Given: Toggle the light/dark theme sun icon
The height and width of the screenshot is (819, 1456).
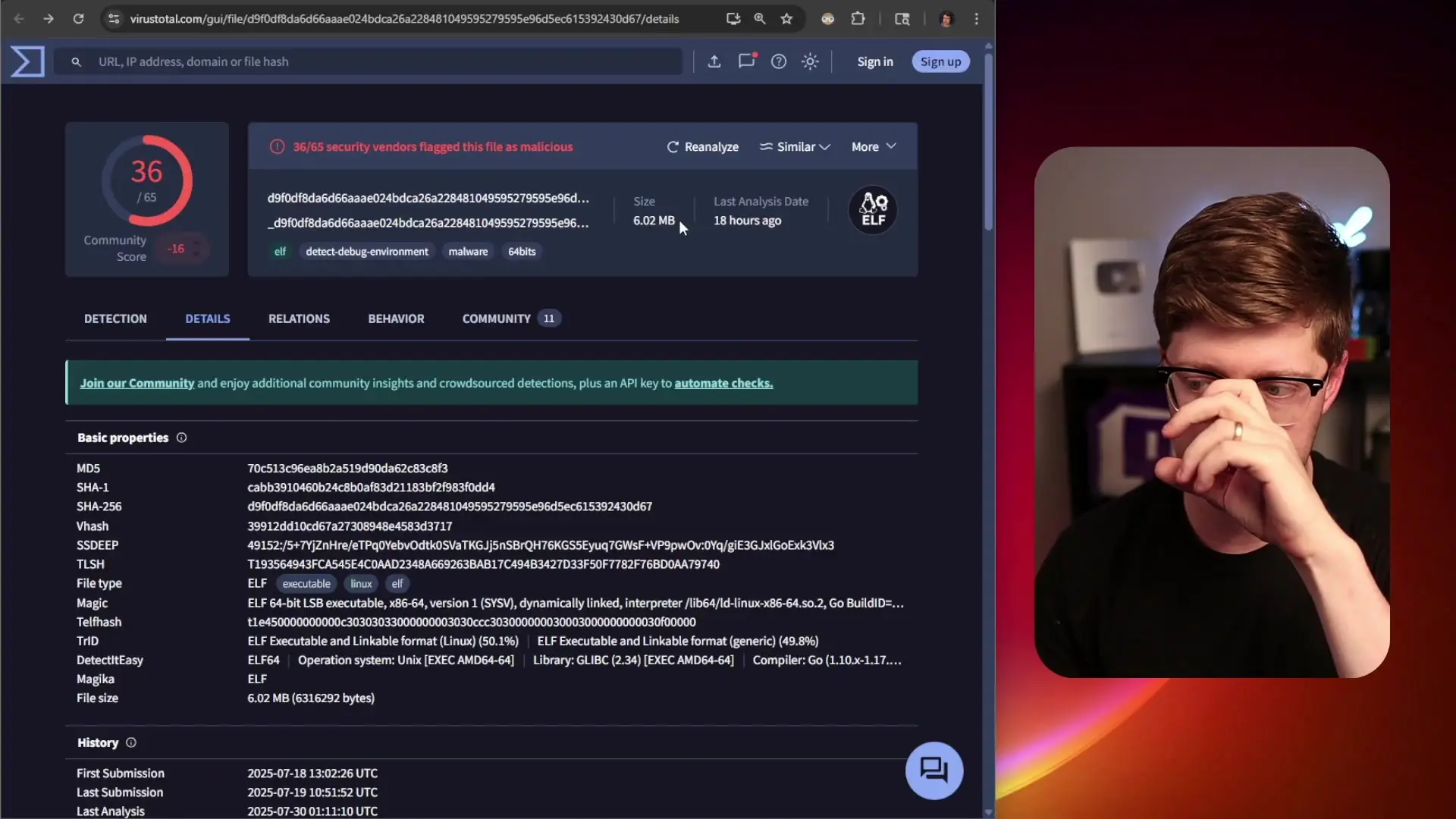Looking at the screenshot, I should pos(810,61).
